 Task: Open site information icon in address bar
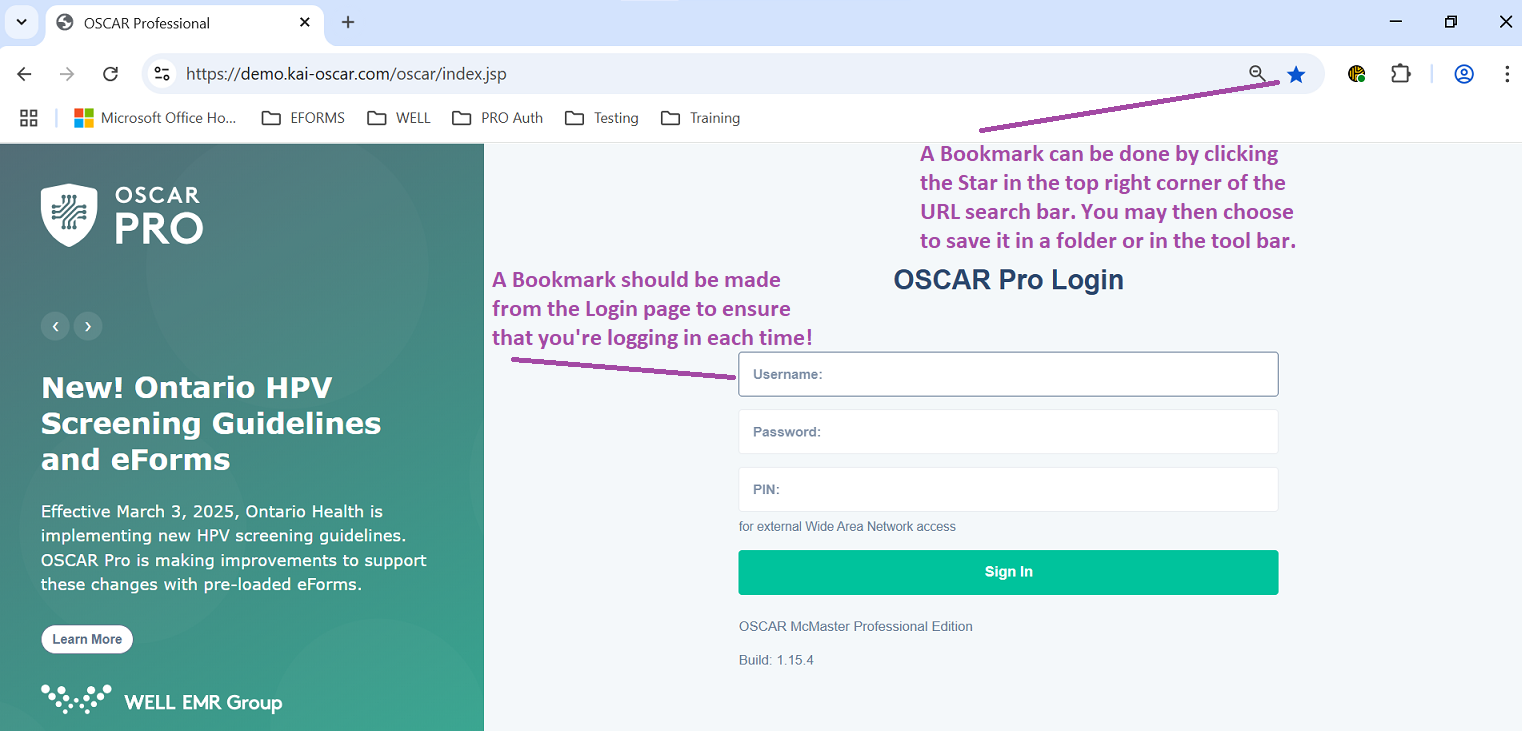coord(162,74)
